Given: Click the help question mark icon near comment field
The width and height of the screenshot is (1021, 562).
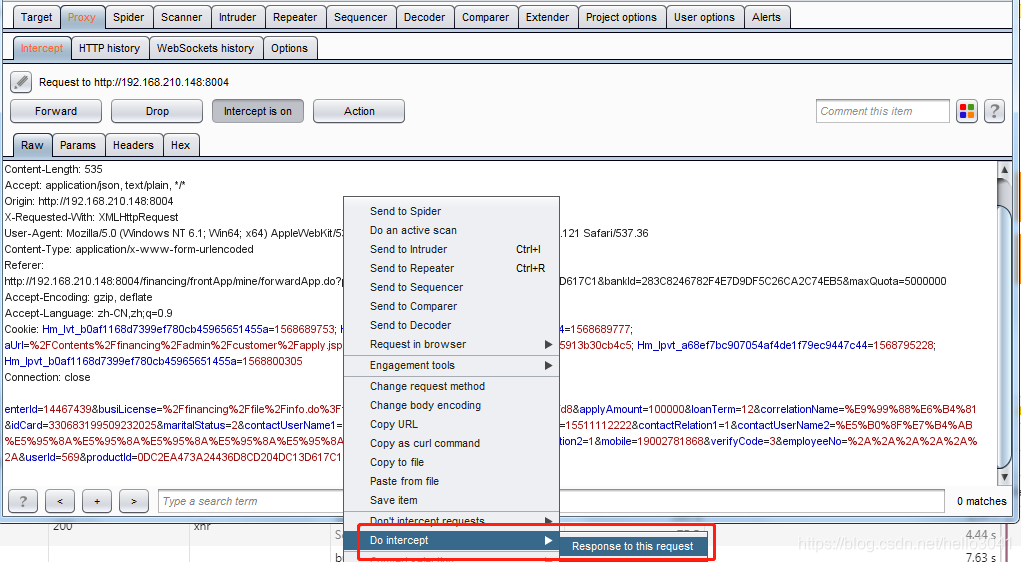Looking at the screenshot, I should (x=994, y=111).
